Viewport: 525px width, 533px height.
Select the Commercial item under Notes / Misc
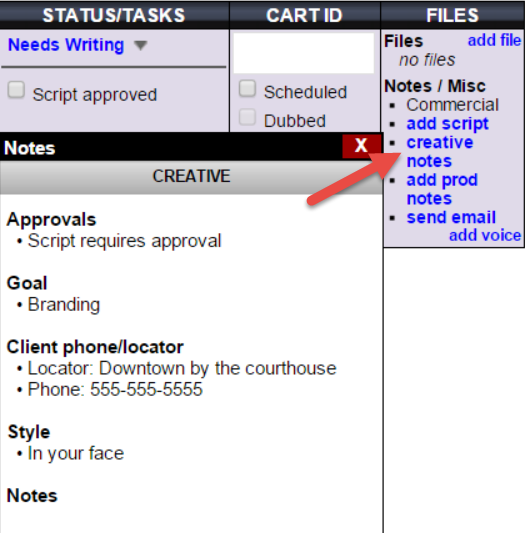(452, 105)
